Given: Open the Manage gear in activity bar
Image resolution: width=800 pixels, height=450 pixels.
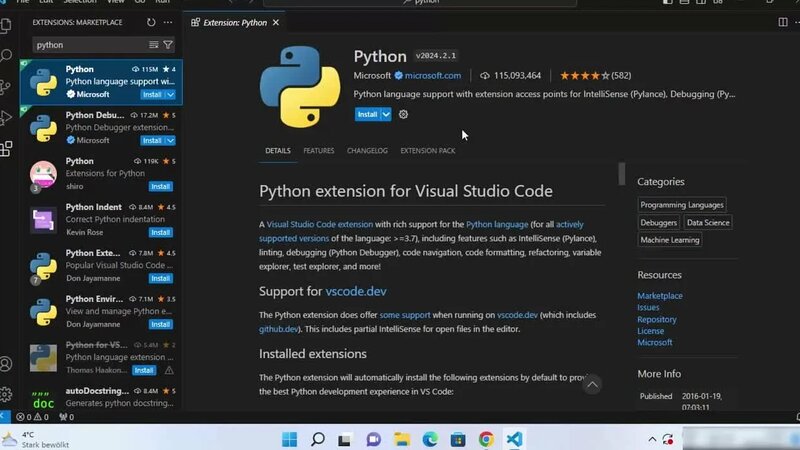Looking at the screenshot, I should [6, 394].
